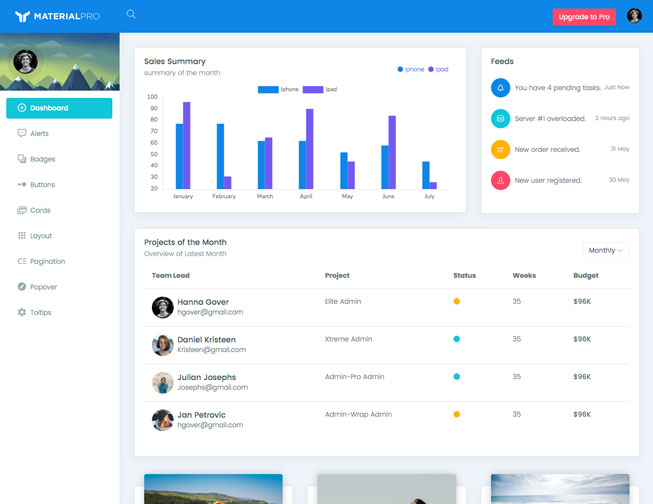Select Dashboard in the sidebar
The width and height of the screenshot is (653, 504).
tap(59, 108)
